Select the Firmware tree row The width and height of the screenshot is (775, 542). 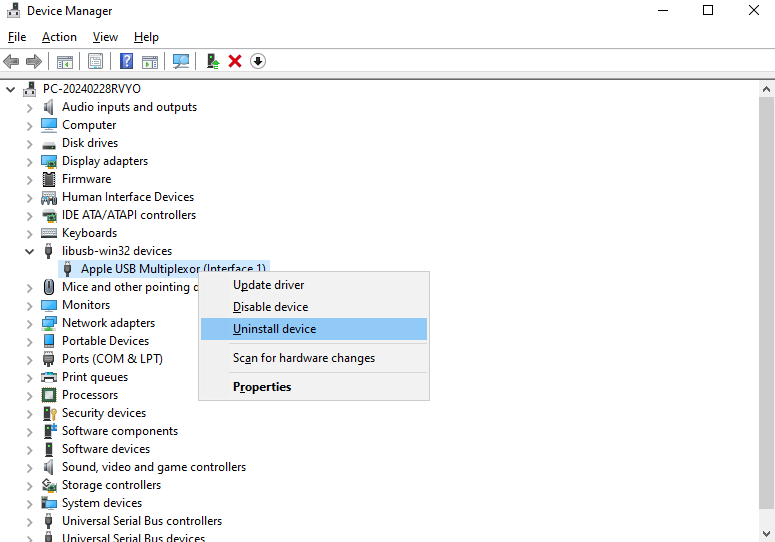86,179
